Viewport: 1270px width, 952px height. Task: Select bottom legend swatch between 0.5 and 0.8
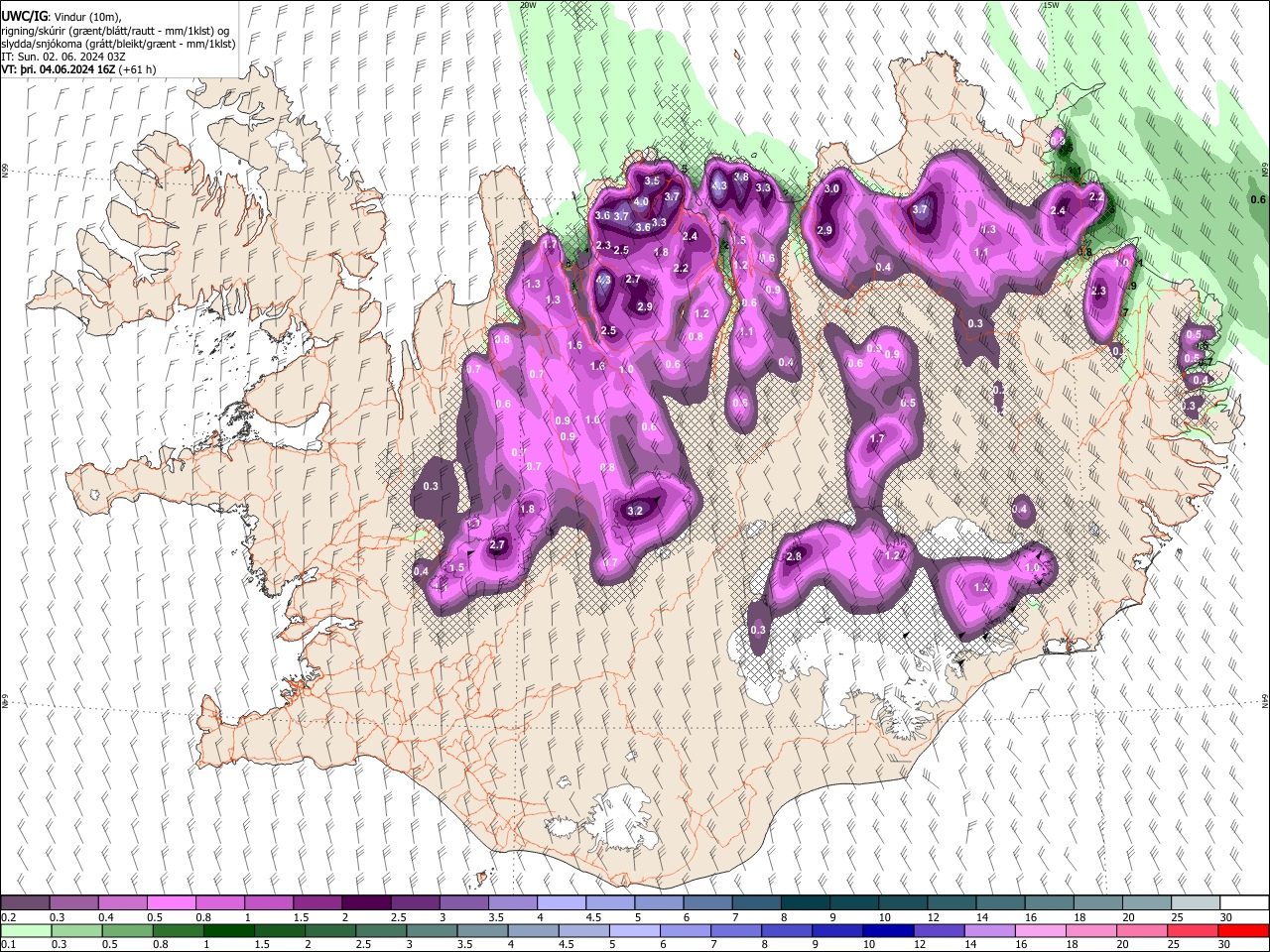[127, 930]
